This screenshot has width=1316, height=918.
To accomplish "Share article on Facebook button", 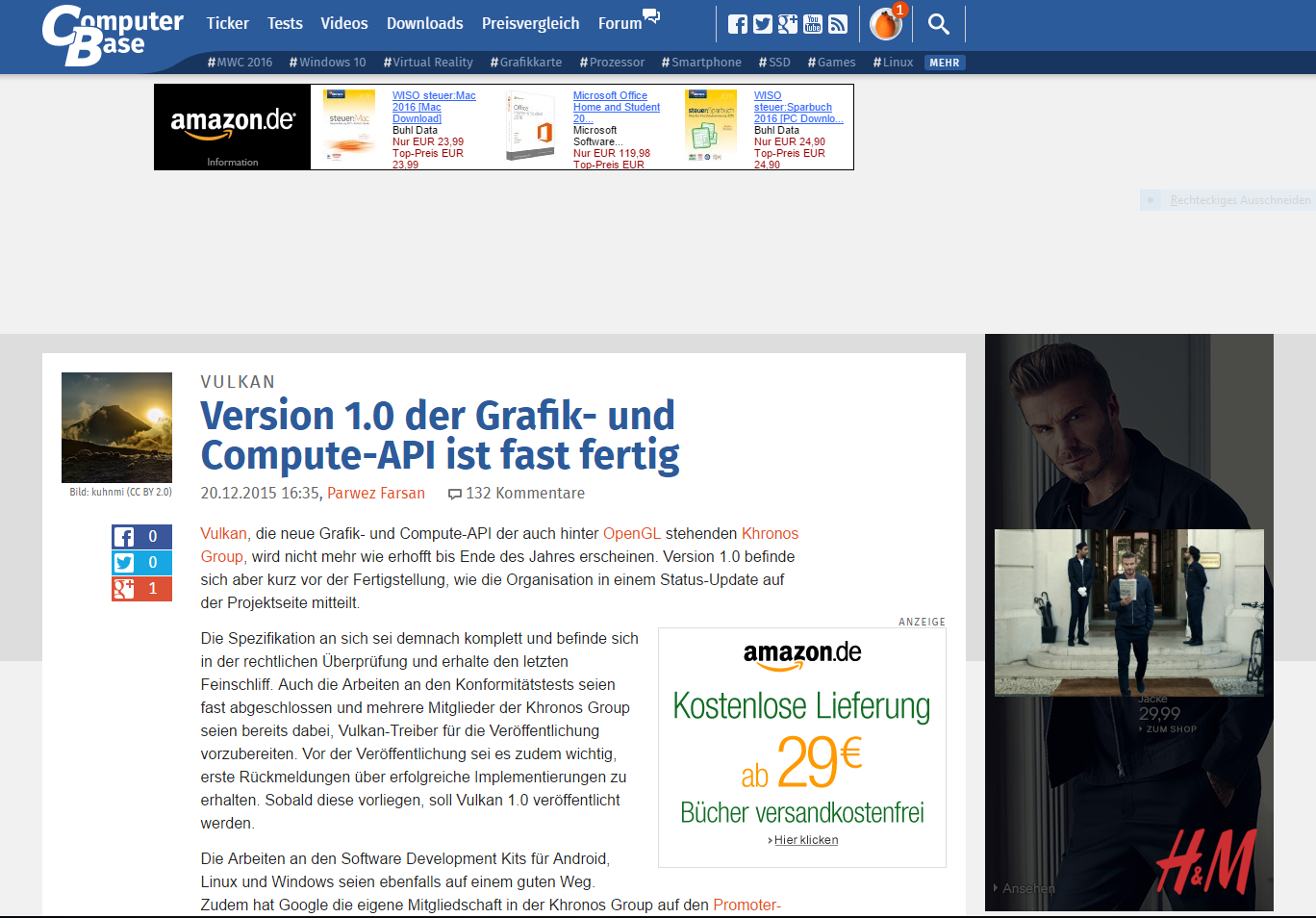I will [x=141, y=537].
